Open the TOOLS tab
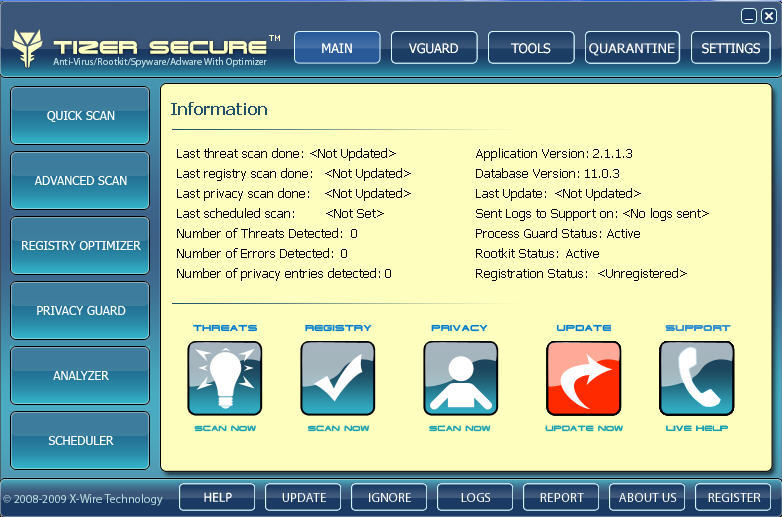 [x=531, y=48]
